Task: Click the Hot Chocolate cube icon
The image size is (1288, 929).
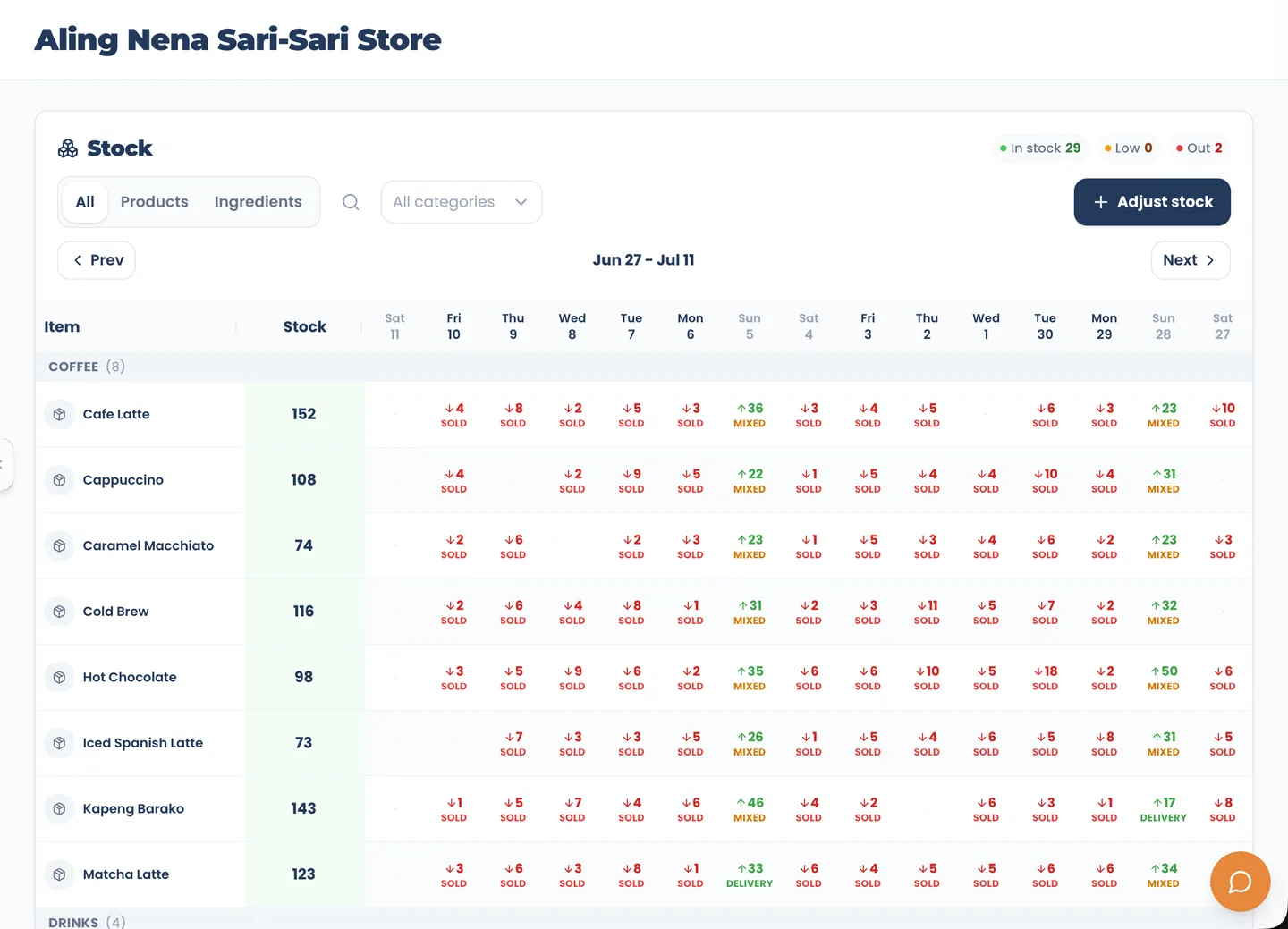Action: (59, 677)
